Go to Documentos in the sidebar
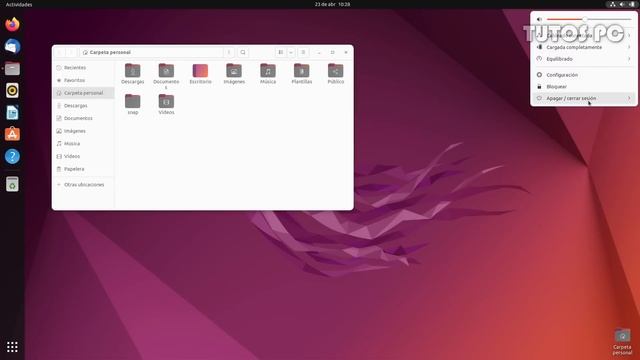The image size is (640, 360). [x=84, y=118]
